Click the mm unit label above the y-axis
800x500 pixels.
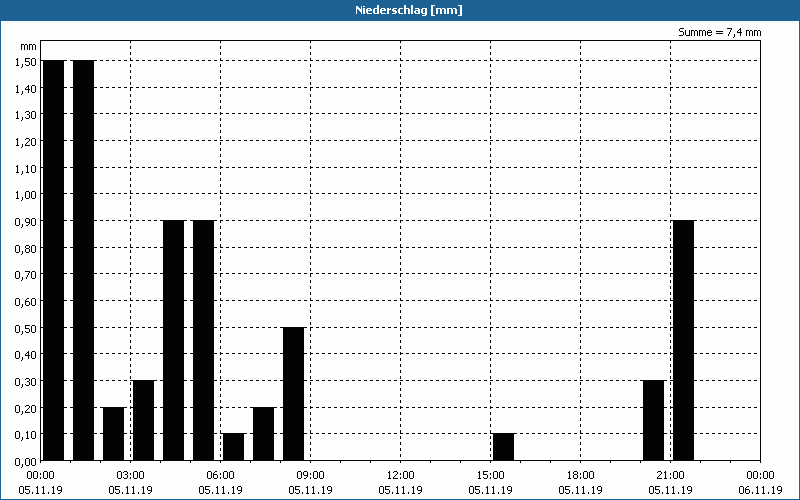[x=29, y=46]
